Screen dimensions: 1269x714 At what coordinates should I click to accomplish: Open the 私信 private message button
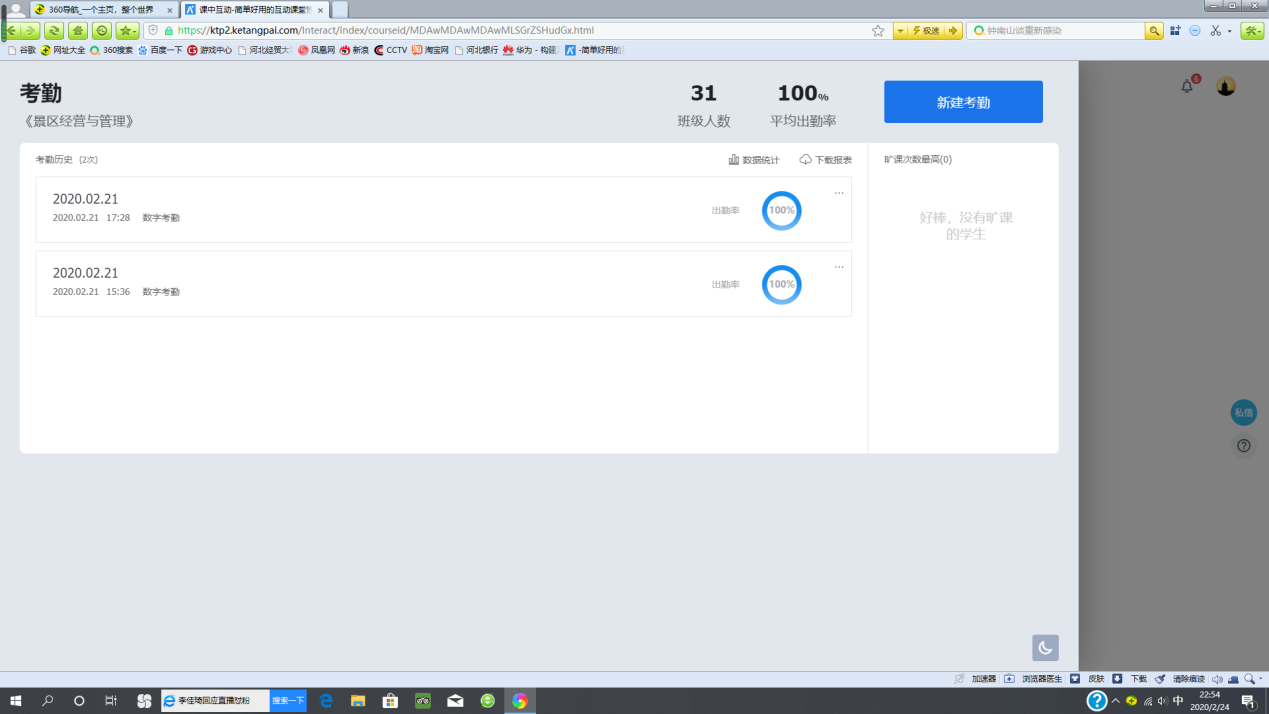(x=1243, y=412)
